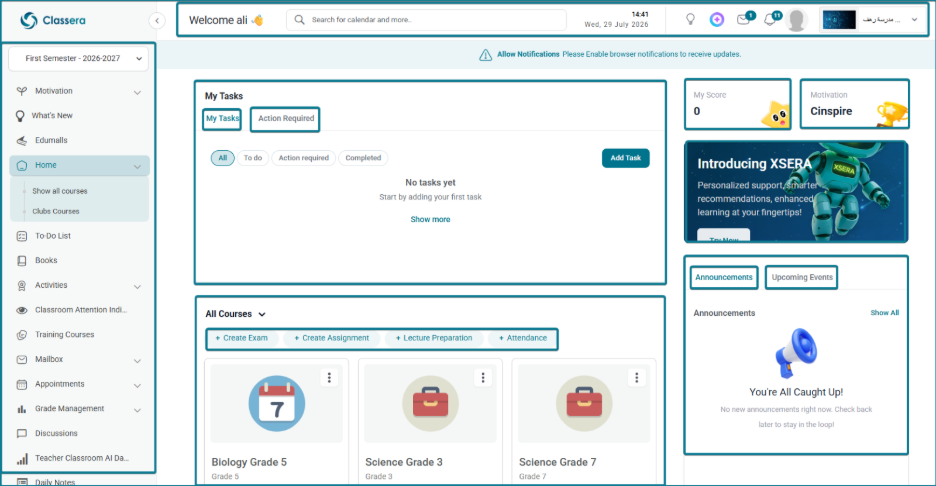Click the Mailbox sidebar icon
This screenshot has width=936, height=486.
point(21,359)
